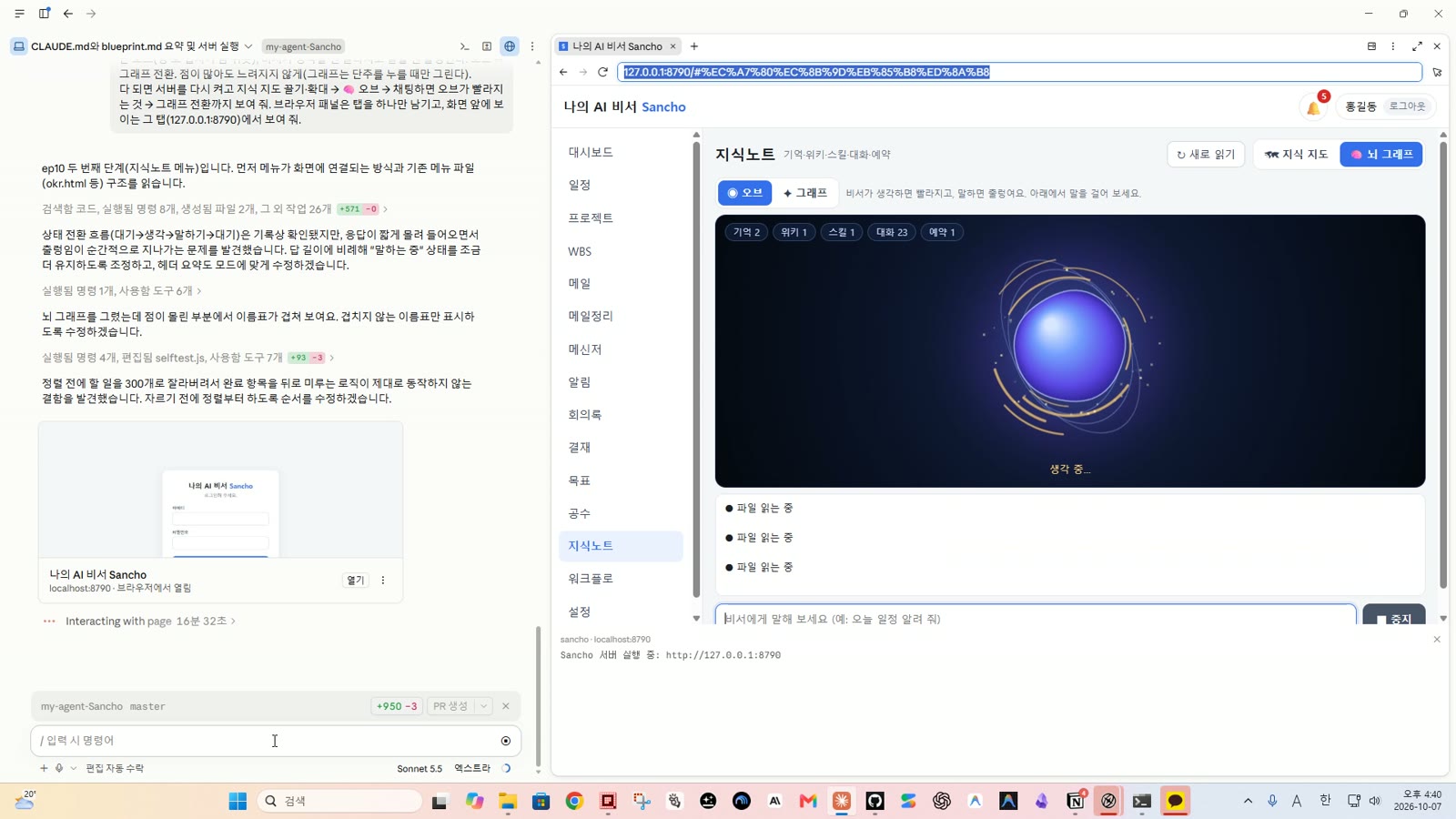Open the hamburger menu at top-left
Screen dimensions: 1456x819
click(19, 14)
